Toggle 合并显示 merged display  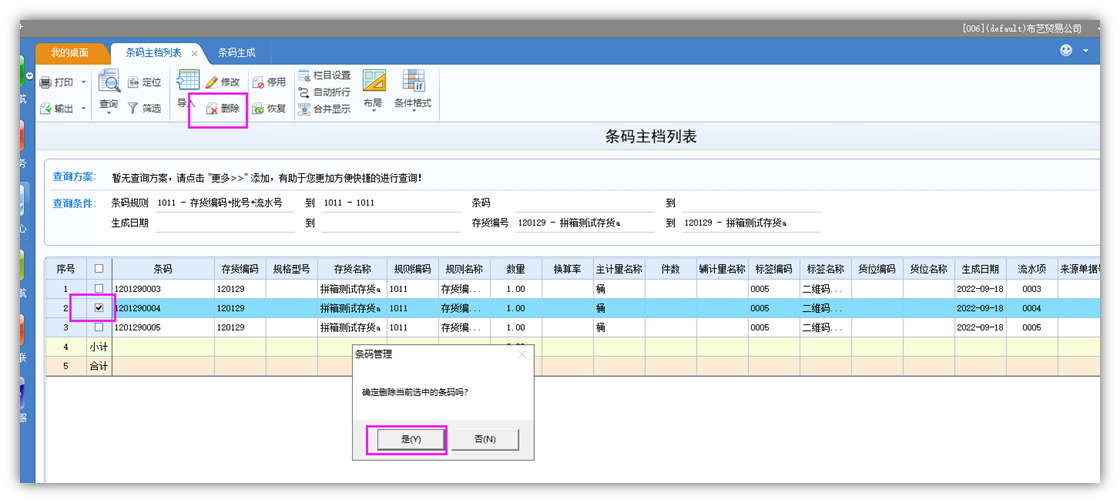324,109
